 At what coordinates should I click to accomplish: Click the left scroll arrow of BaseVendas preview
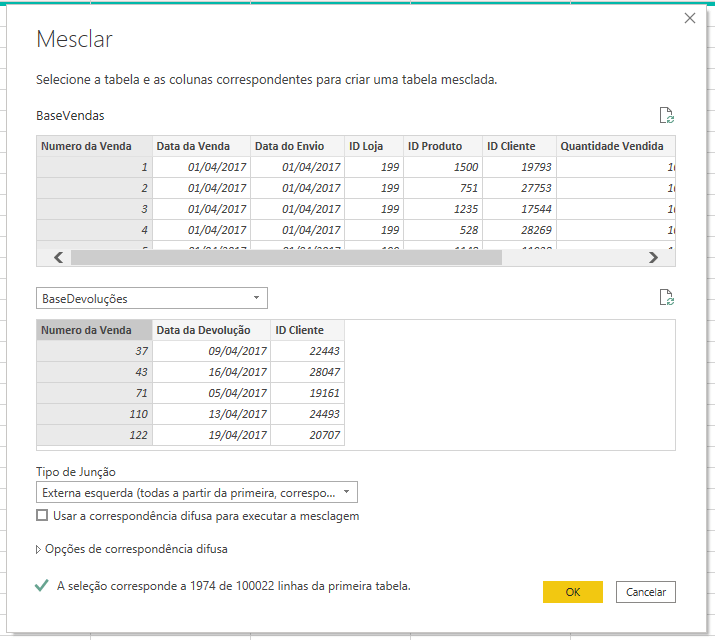(x=58, y=258)
